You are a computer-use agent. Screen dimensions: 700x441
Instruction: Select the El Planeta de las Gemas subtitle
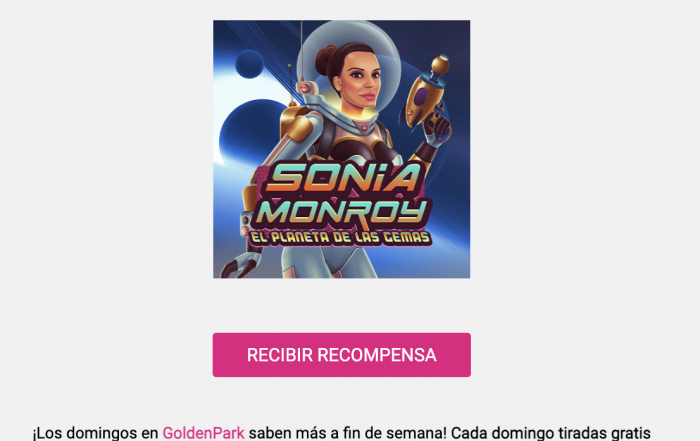[x=340, y=237]
